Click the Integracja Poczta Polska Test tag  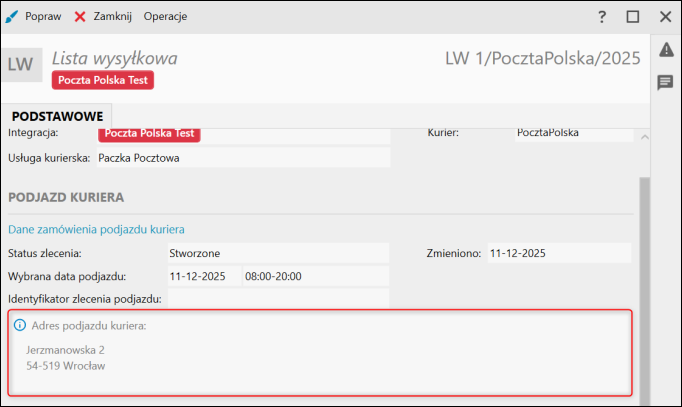coord(149,134)
